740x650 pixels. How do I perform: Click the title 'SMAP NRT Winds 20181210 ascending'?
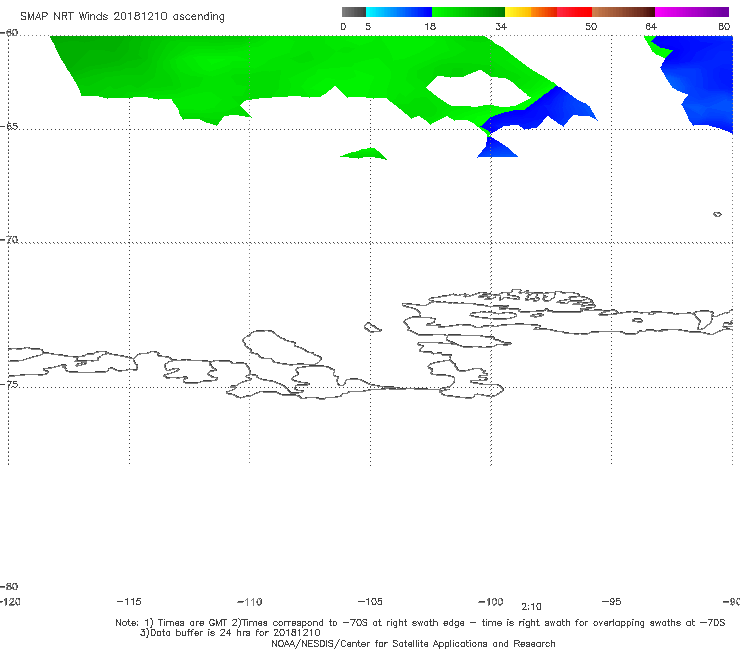click(x=122, y=16)
